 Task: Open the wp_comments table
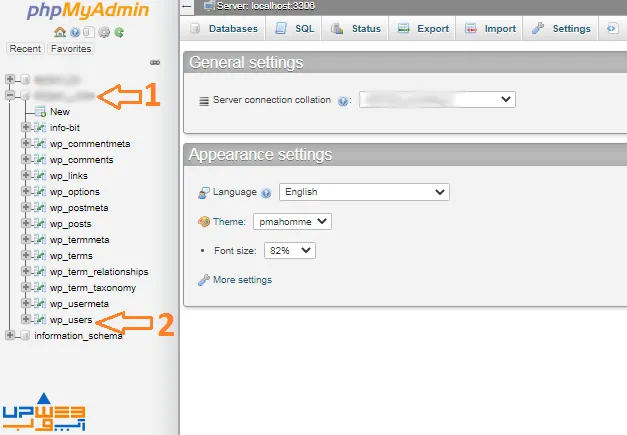(82, 160)
